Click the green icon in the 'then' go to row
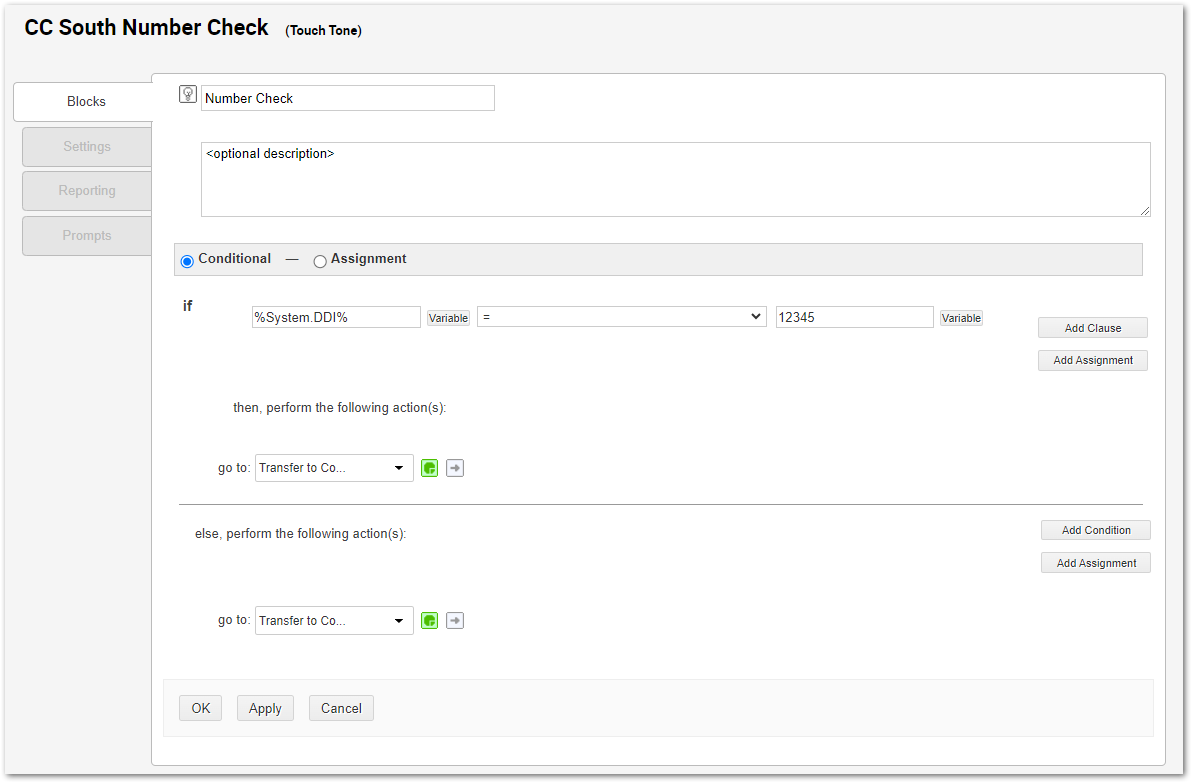 (430, 468)
